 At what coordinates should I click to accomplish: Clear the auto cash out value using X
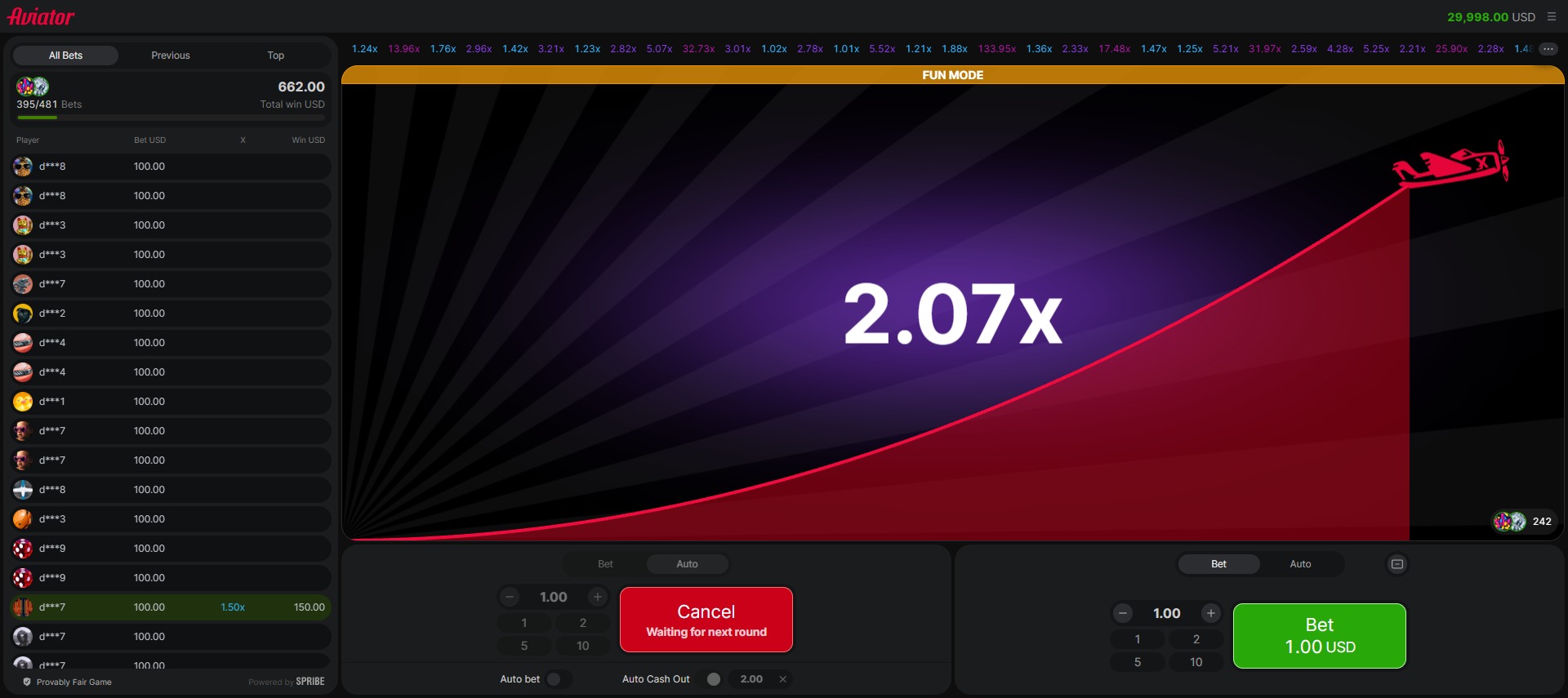(x=782, y=679)
